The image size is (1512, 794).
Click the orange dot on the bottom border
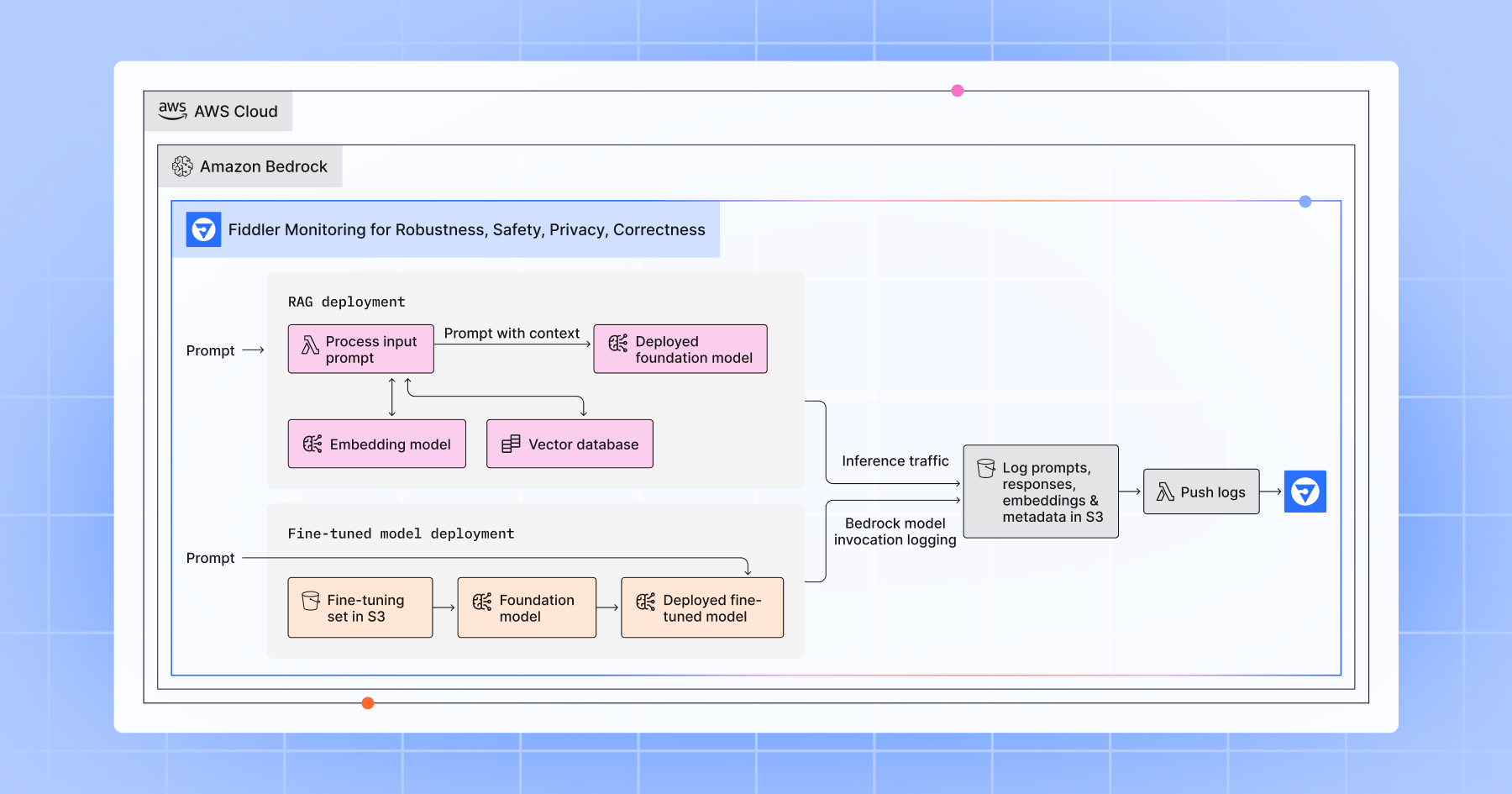click(367, 703)
